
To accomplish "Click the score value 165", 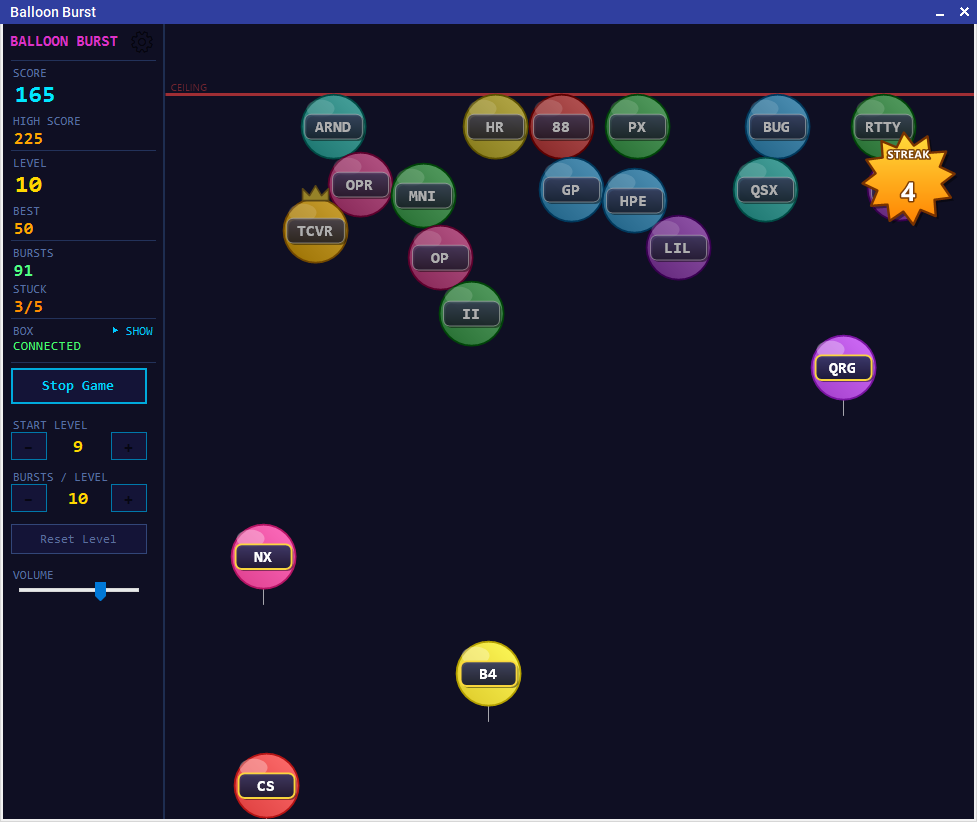I will point(35,95).
